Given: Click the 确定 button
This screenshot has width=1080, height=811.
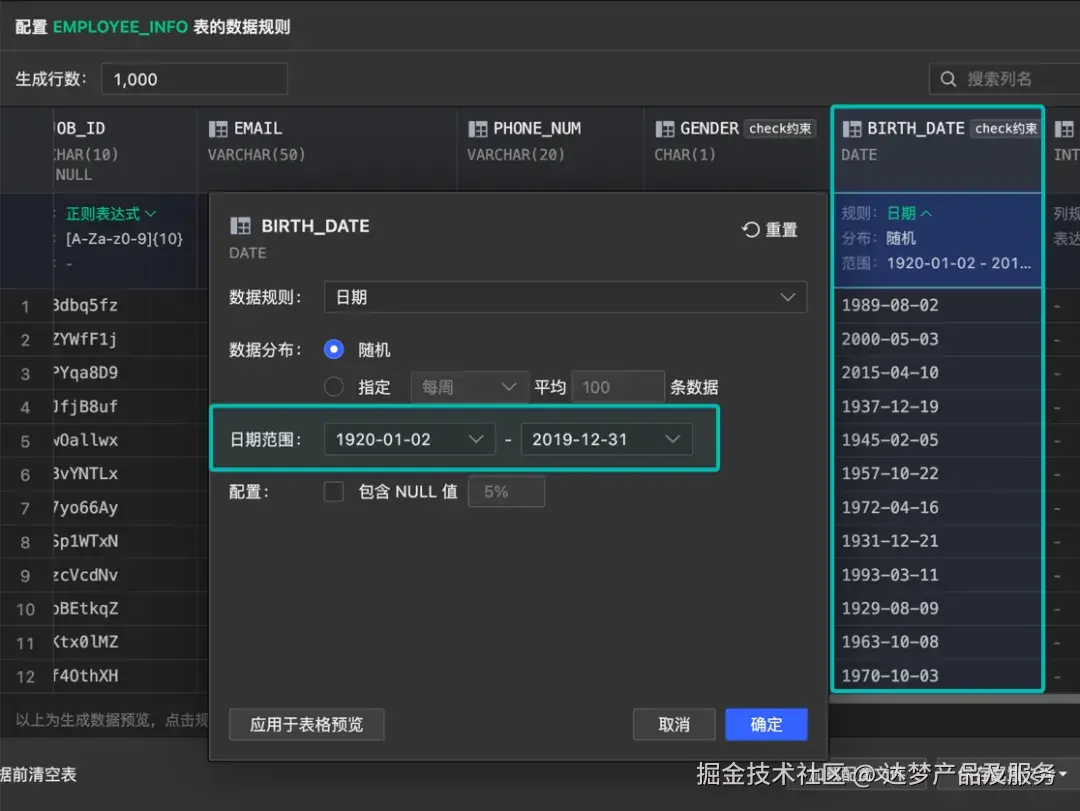Looking at the screenshot, I should [x=766, y=724].
